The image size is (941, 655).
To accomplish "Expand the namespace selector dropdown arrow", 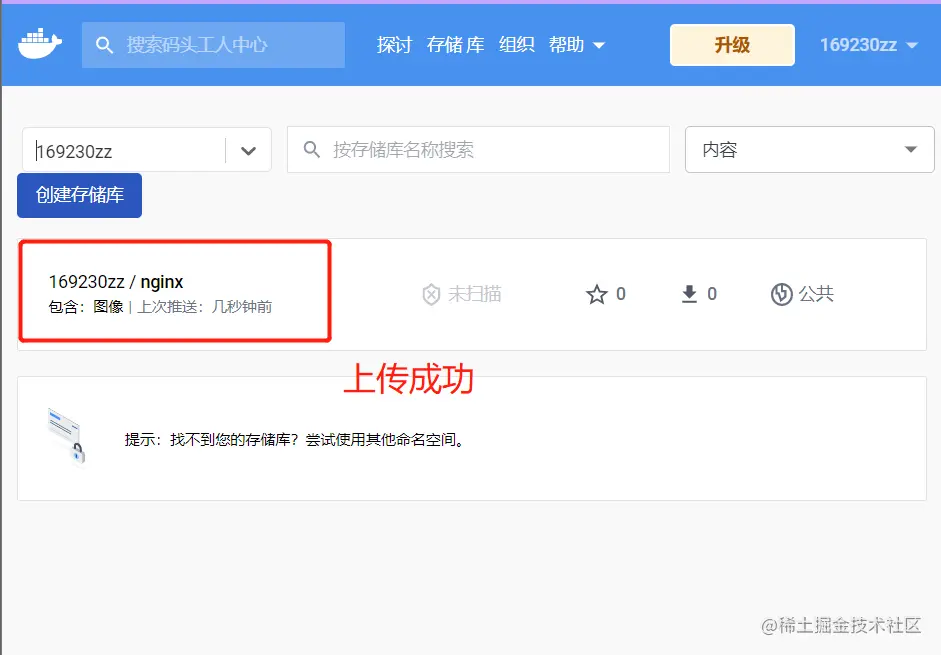I will point(249,149).
